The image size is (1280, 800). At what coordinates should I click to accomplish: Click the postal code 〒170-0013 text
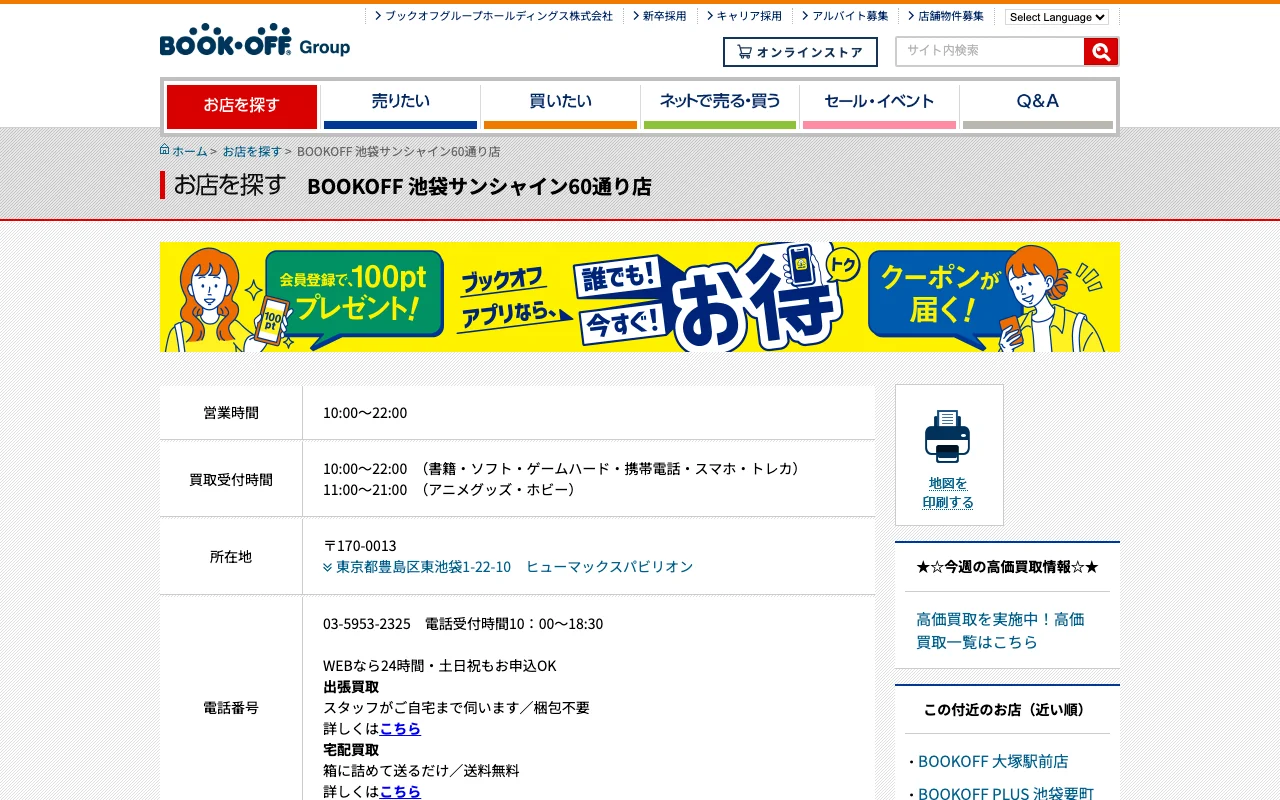(x=360, y=545)
